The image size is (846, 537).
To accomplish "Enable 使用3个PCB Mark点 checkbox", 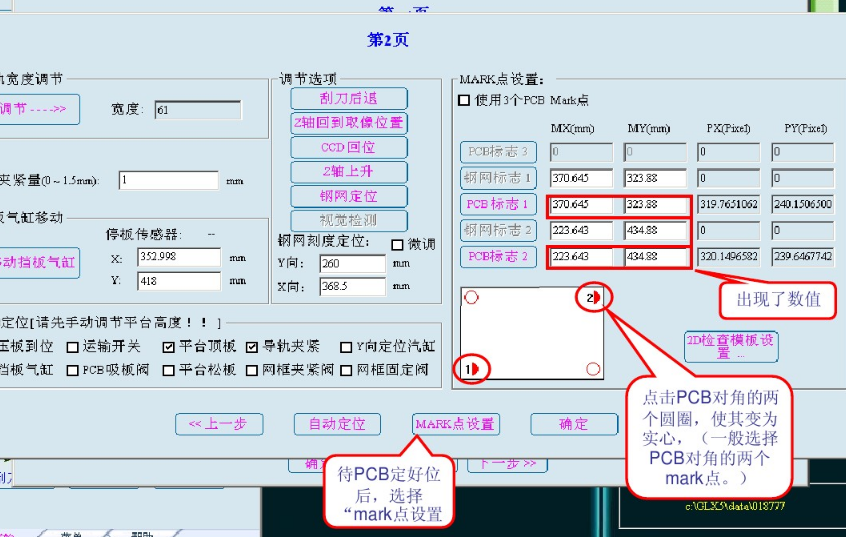I will [464, 100].
